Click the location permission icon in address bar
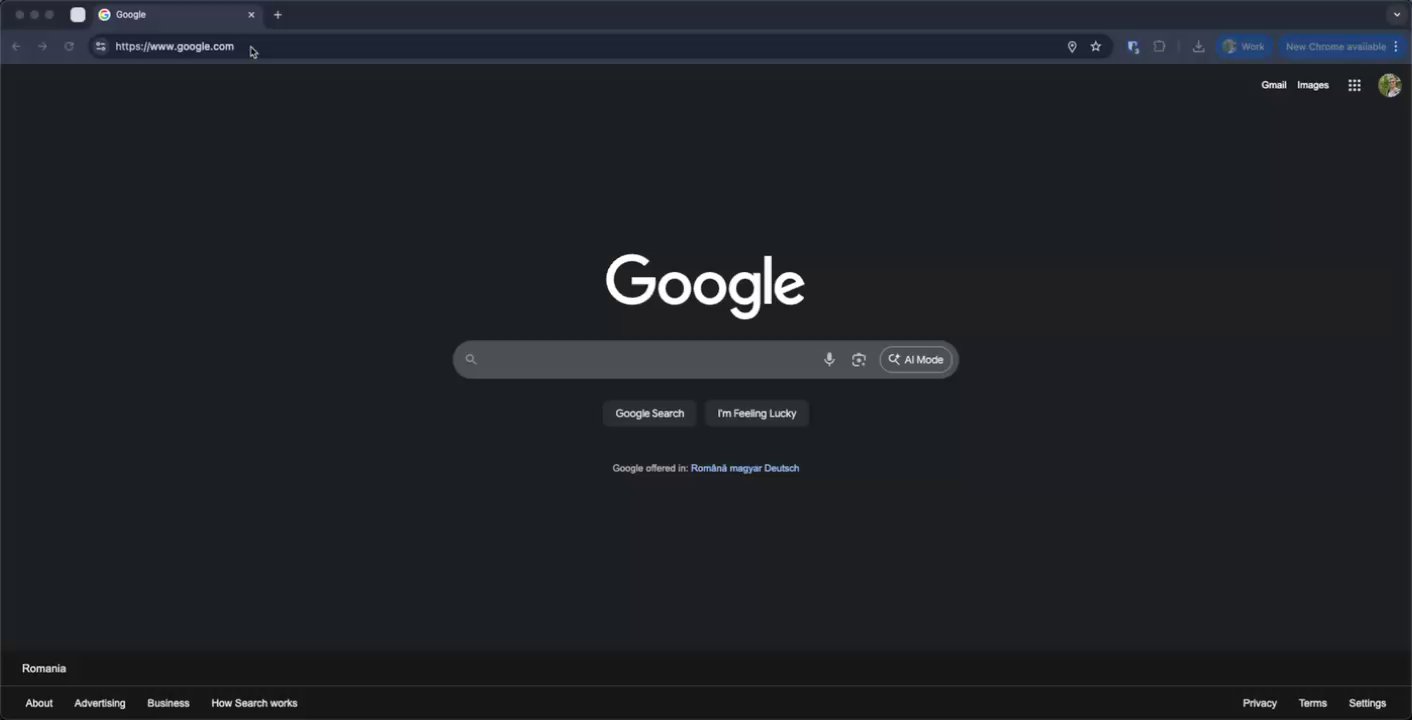Viewport: 1412px width, 720px height. tap(1072, 46)
